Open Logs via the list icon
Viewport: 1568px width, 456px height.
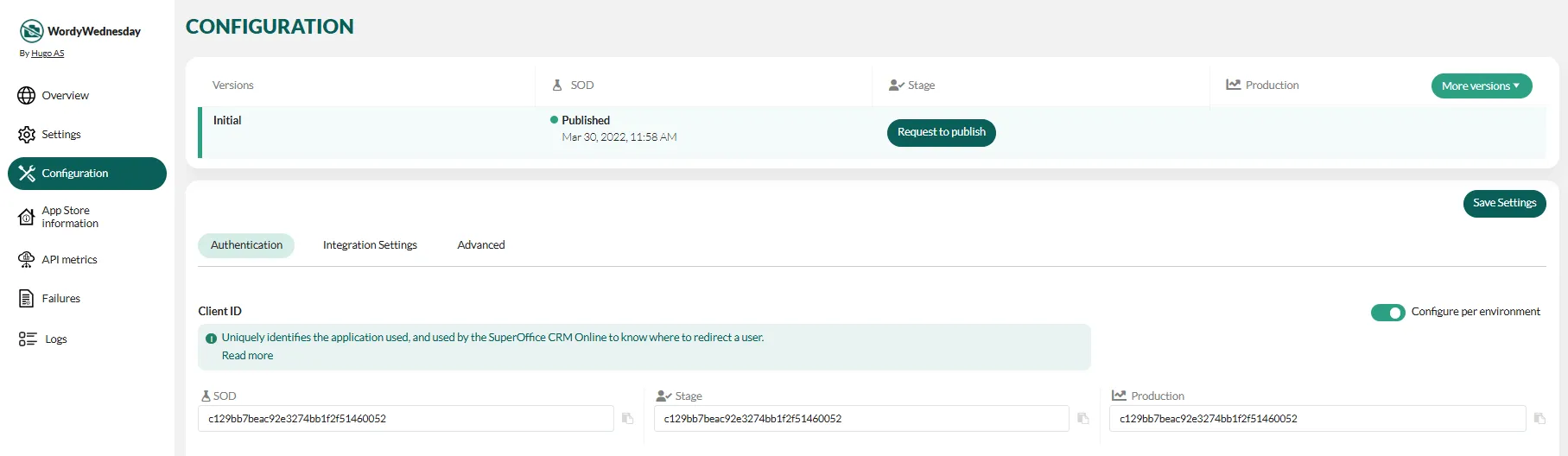(x=28, y=339)
